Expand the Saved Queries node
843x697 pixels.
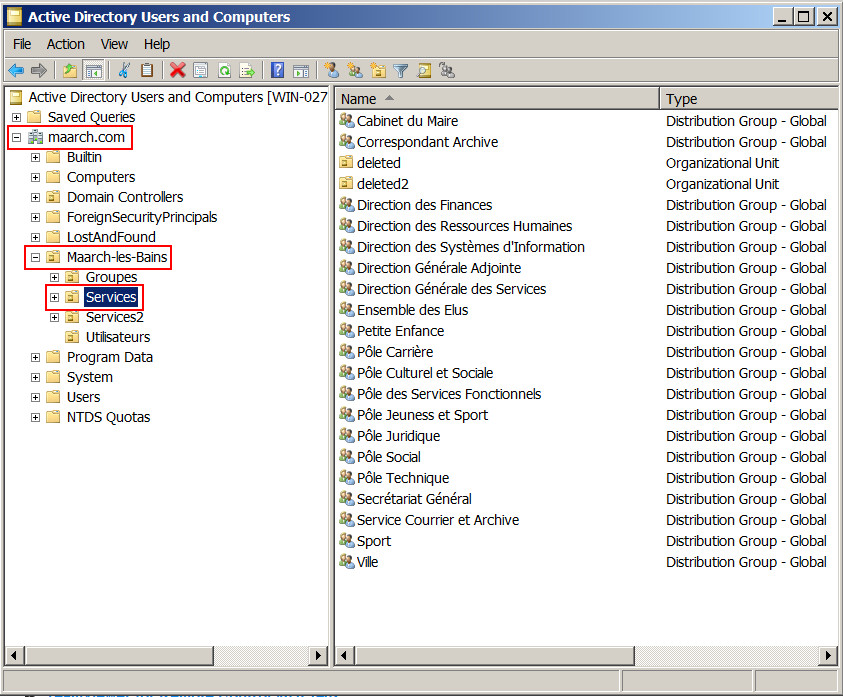(x=17, y=117)
